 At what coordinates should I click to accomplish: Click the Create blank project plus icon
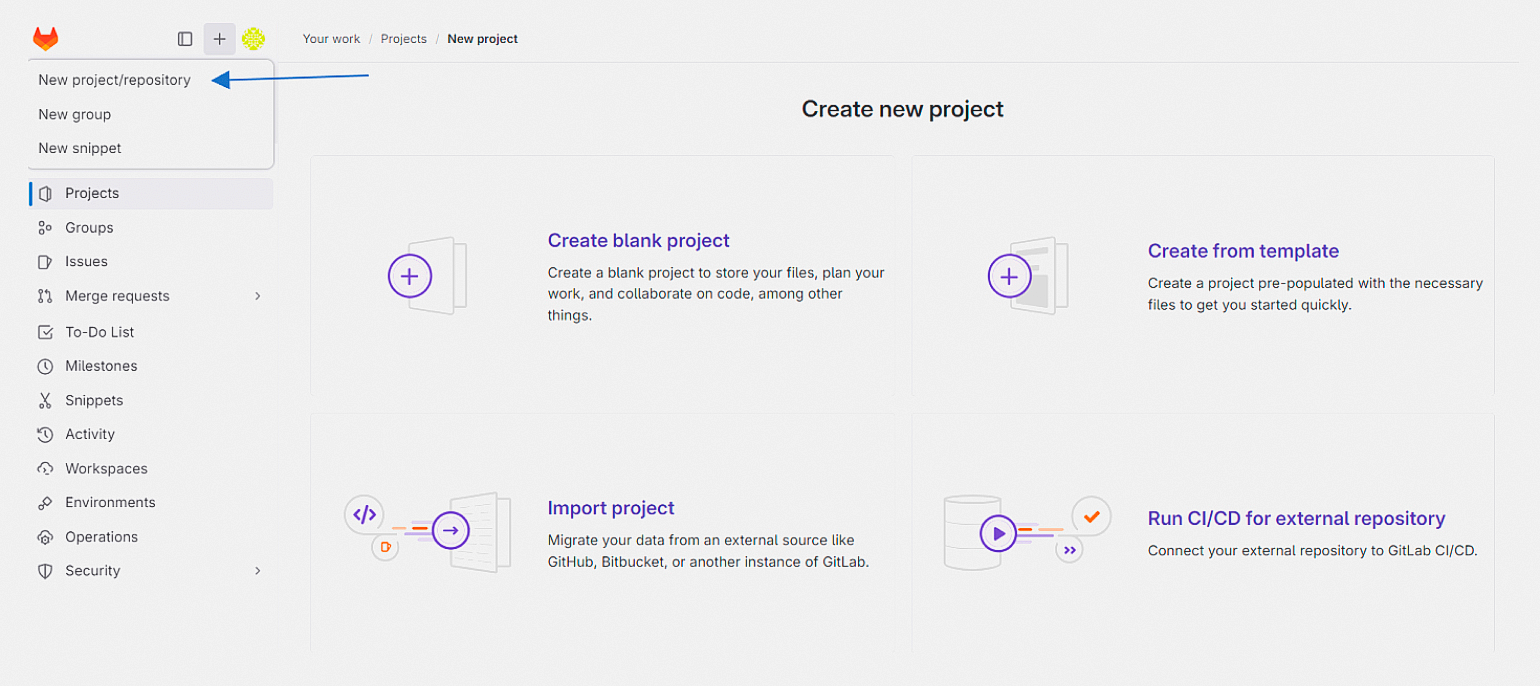[x=410, y=276]
